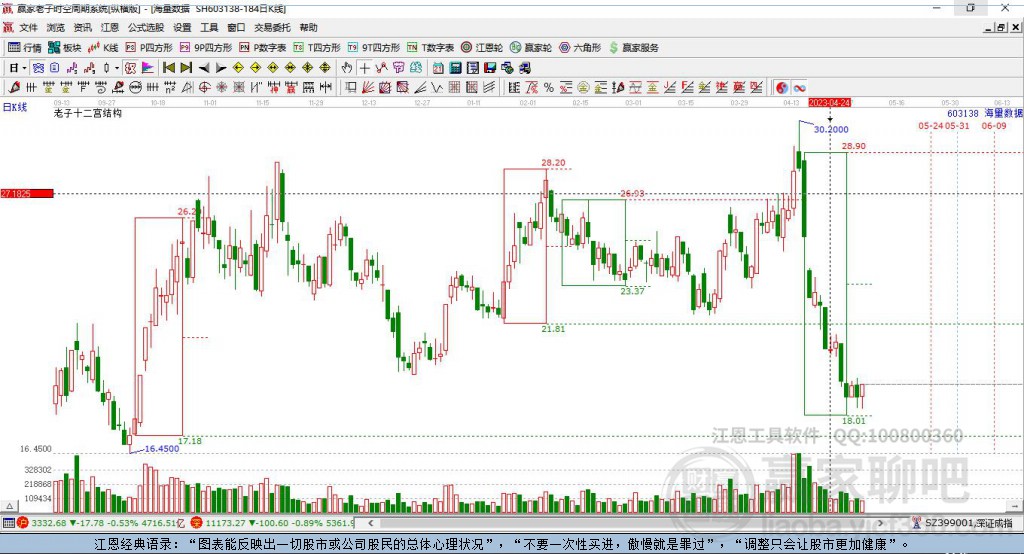Select the Gann fan lines drawing tool
The width and height of the screenshot is (1024, 554).
tap(368, 88)
